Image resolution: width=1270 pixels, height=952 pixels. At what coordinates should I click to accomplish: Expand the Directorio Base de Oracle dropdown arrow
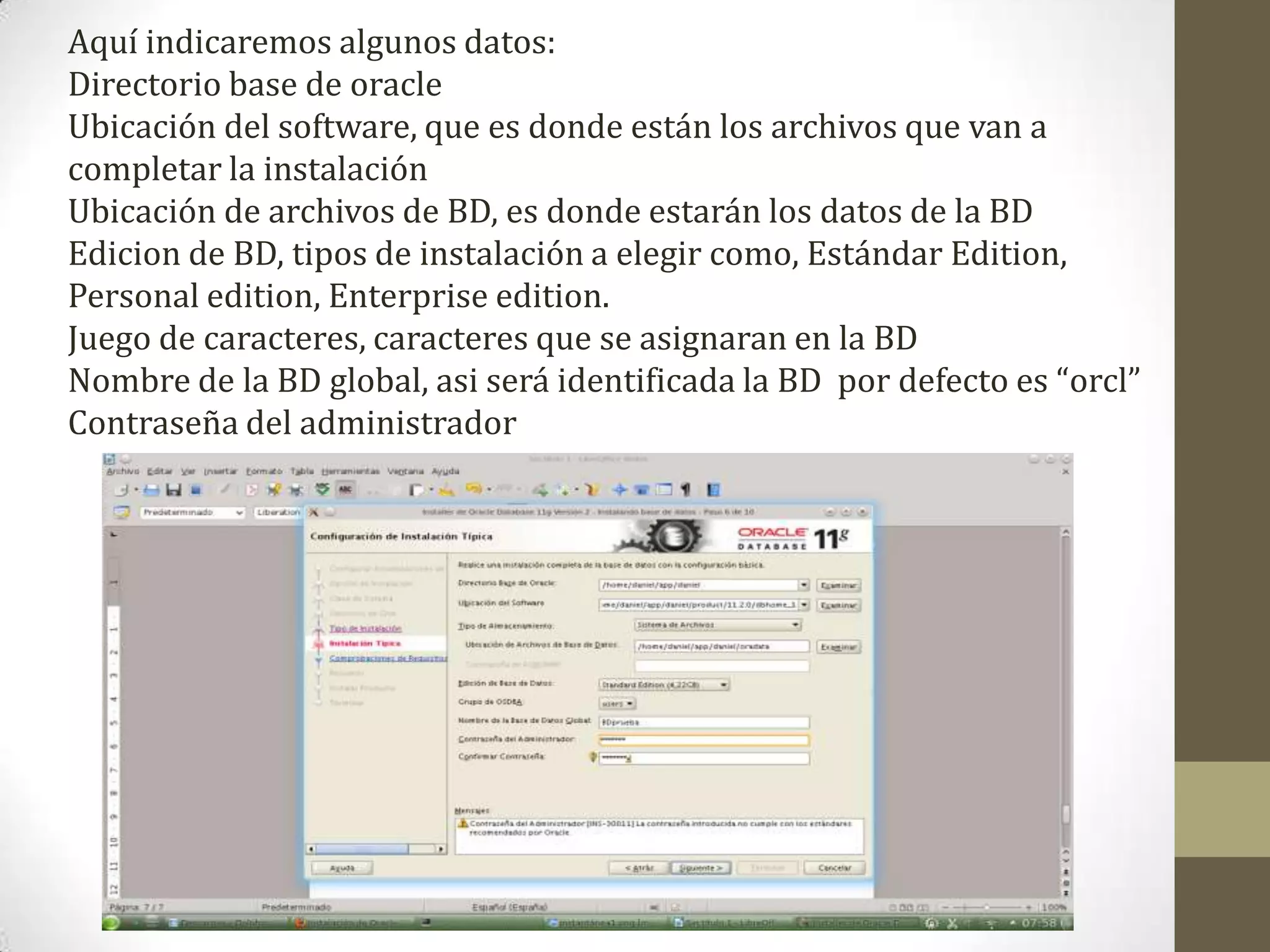(804, 585)
